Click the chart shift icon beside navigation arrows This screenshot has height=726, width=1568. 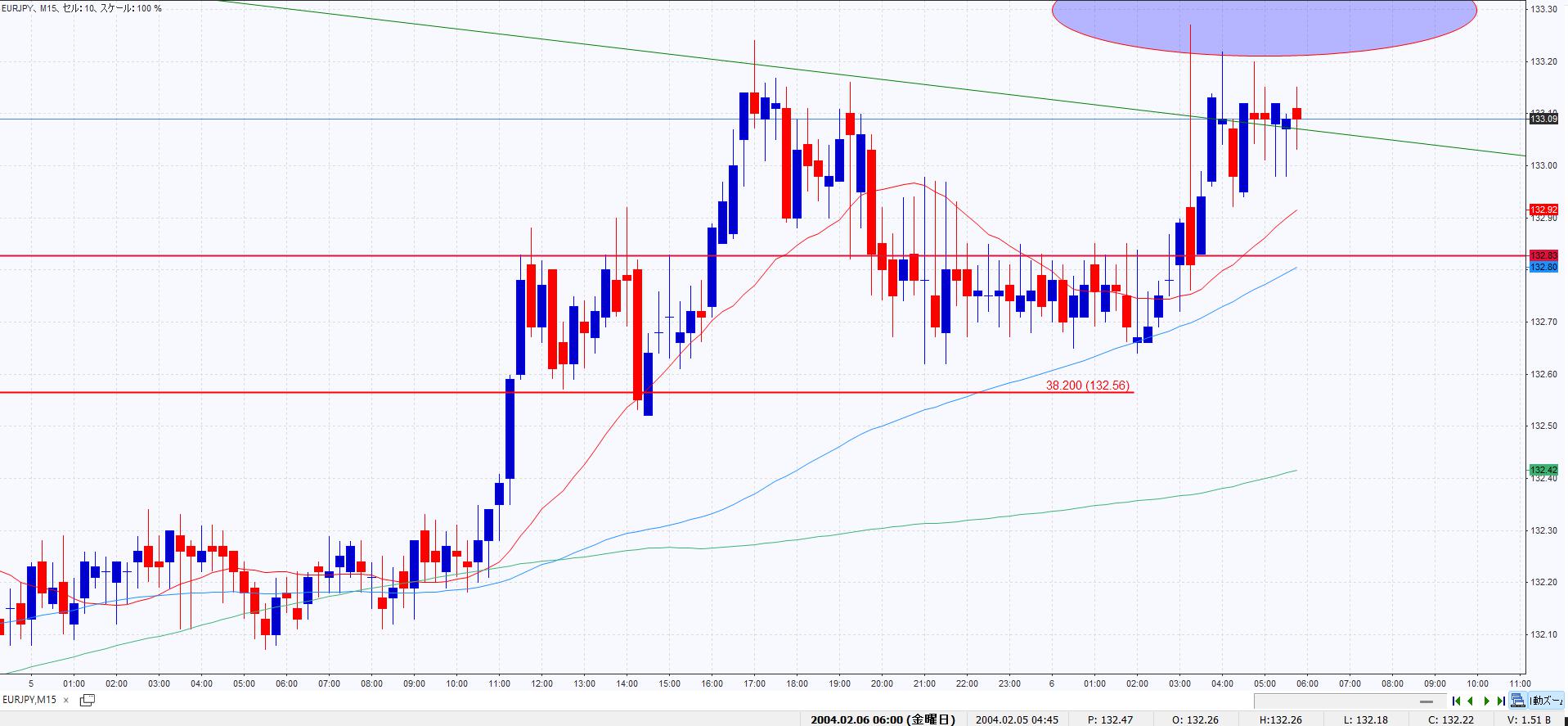pyautogui.click(x=1518, y=701)
